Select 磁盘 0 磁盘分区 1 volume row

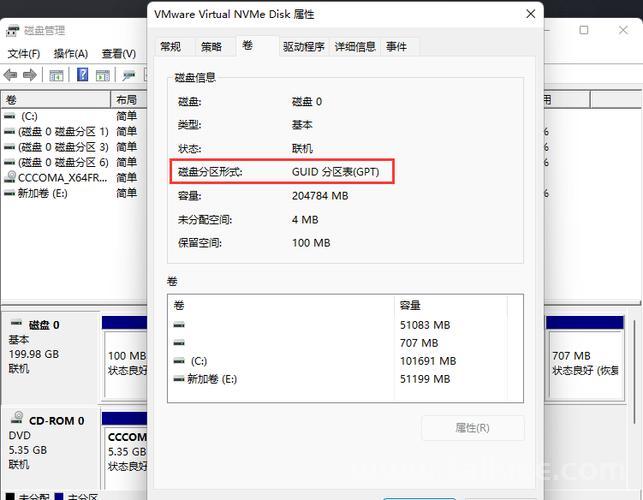74,132
